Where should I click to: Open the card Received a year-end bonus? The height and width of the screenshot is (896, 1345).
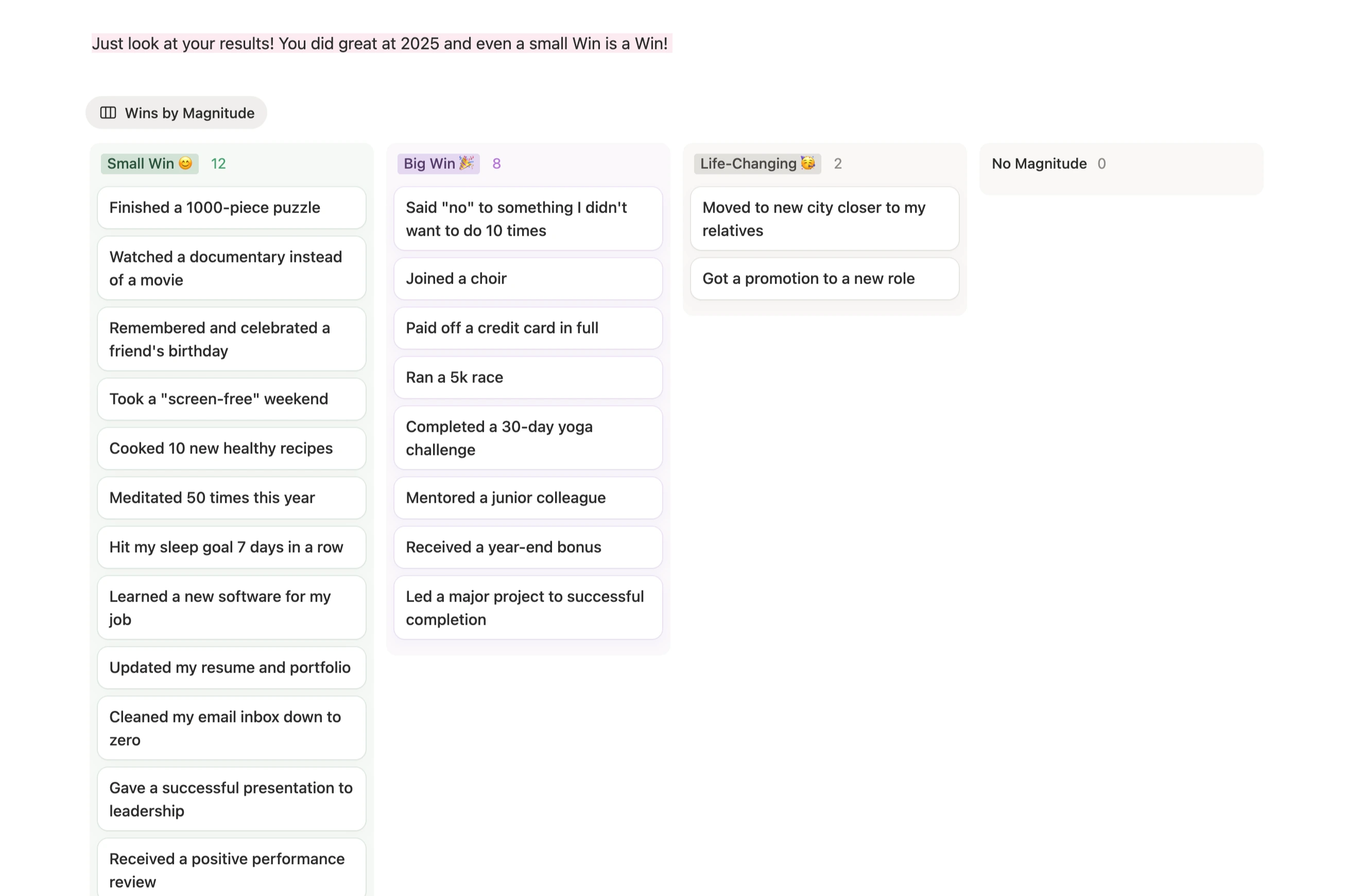[x=527, y=547]
